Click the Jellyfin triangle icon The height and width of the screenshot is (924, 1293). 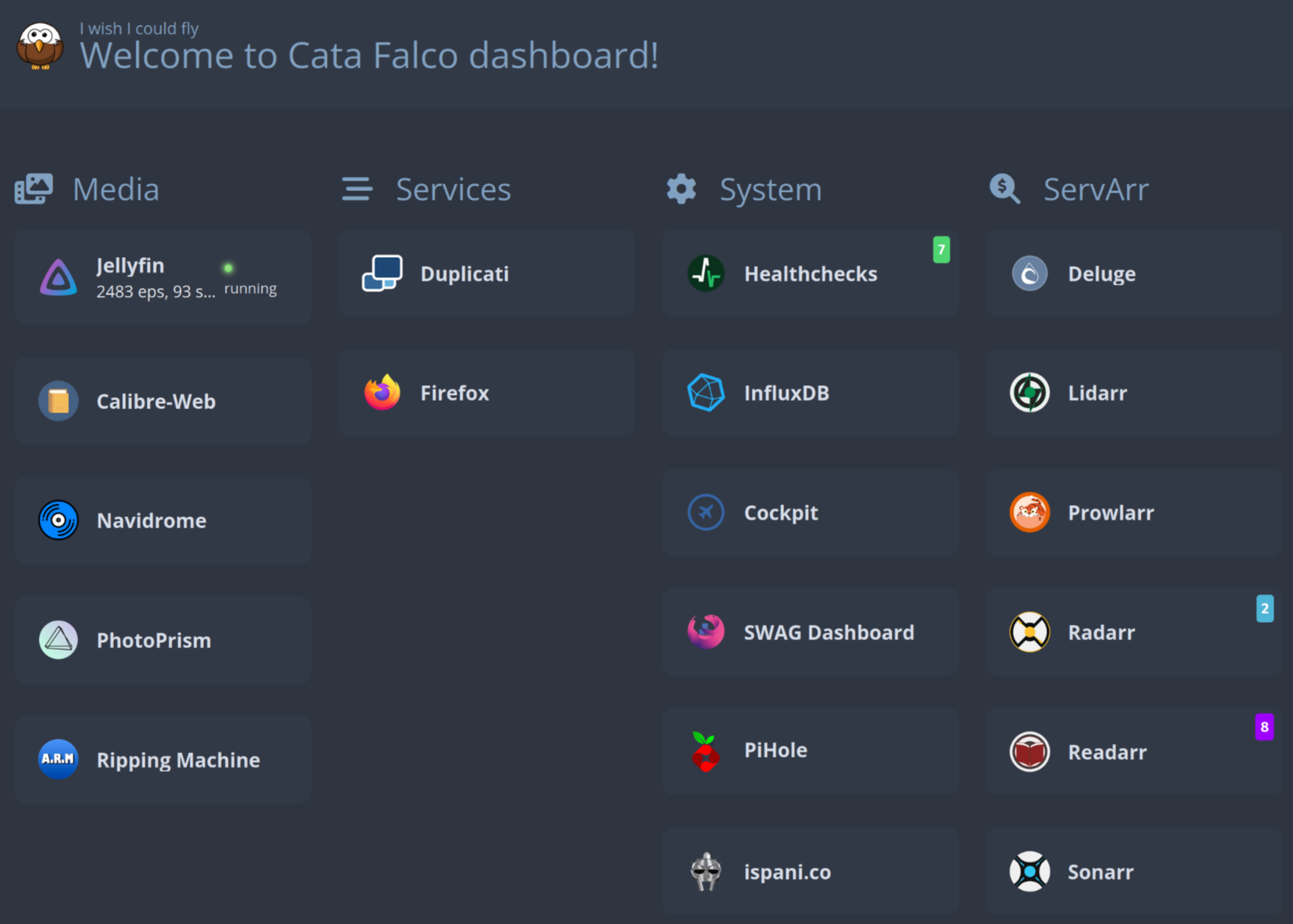[58, 277]
